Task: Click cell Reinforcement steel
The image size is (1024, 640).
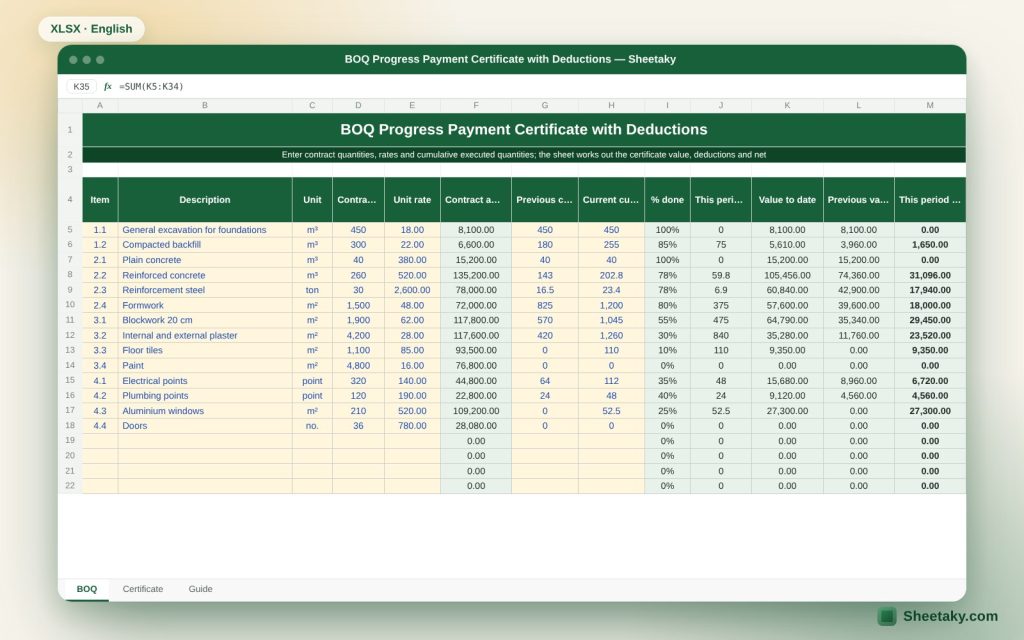Action: coord(205,290)
